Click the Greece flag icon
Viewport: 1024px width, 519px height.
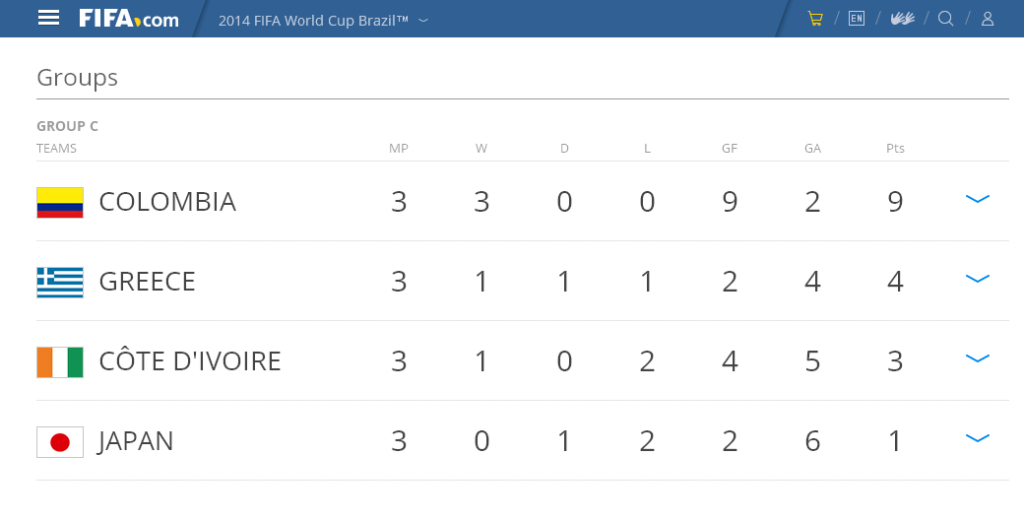coord(60,282)
